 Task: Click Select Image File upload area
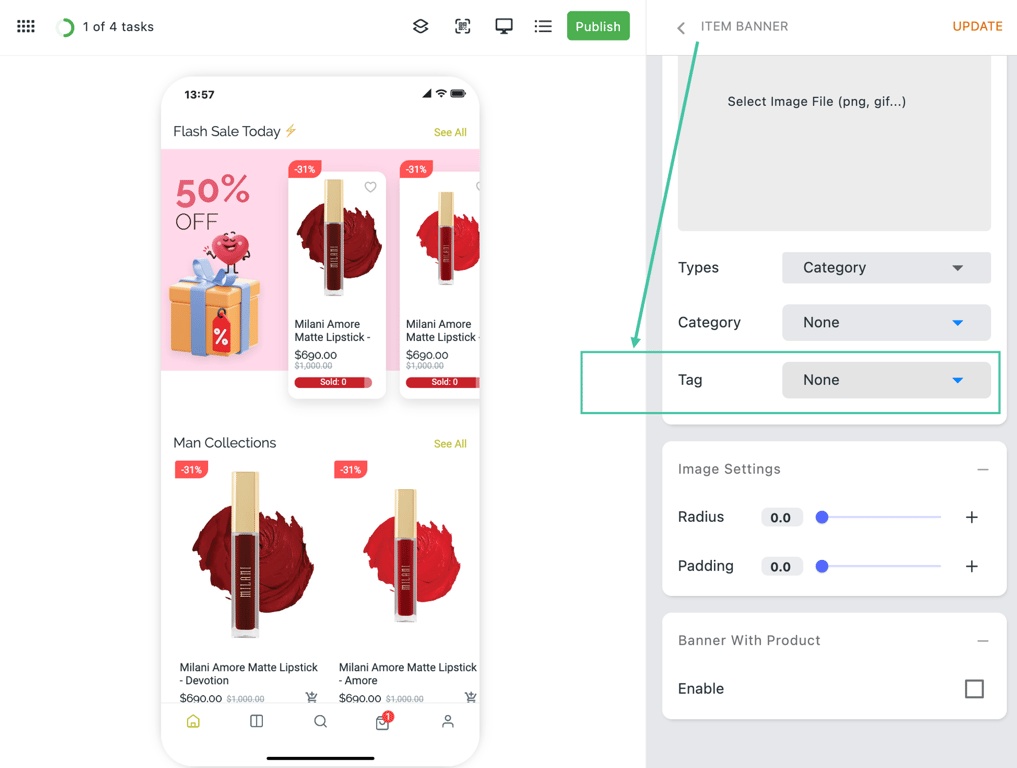834,143
